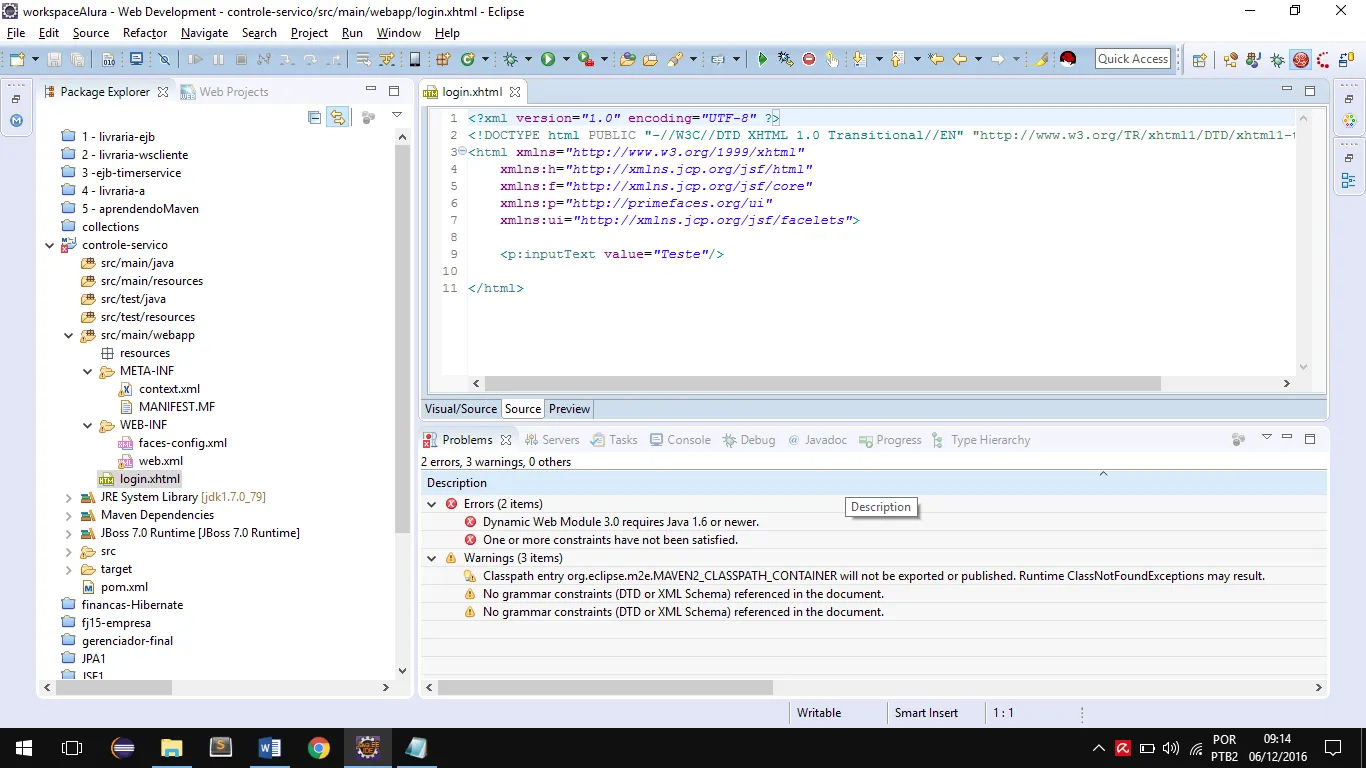Screen dimensions: 1366x768
Task: Switch to the Preview editor tab
Action: [x=569, y=409]
